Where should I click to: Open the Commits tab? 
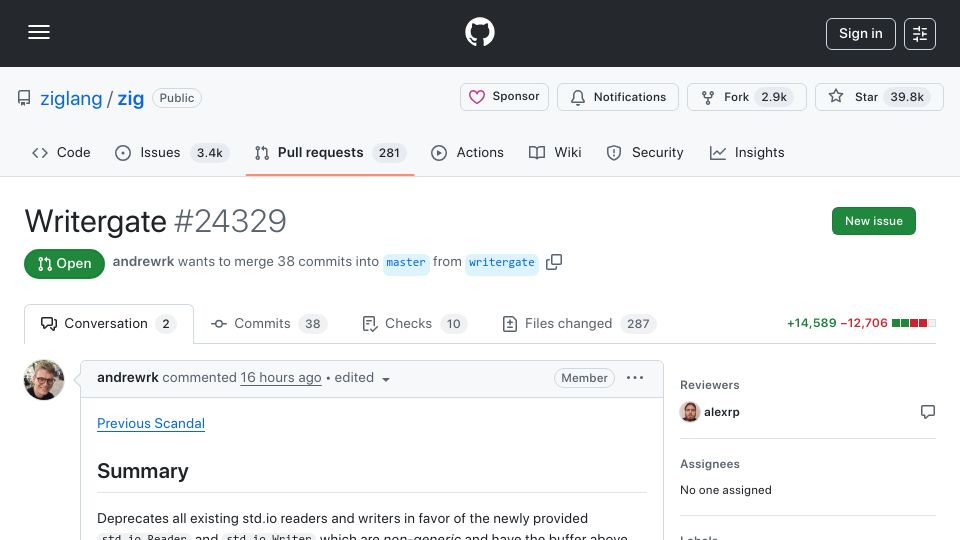click(268, 324)
